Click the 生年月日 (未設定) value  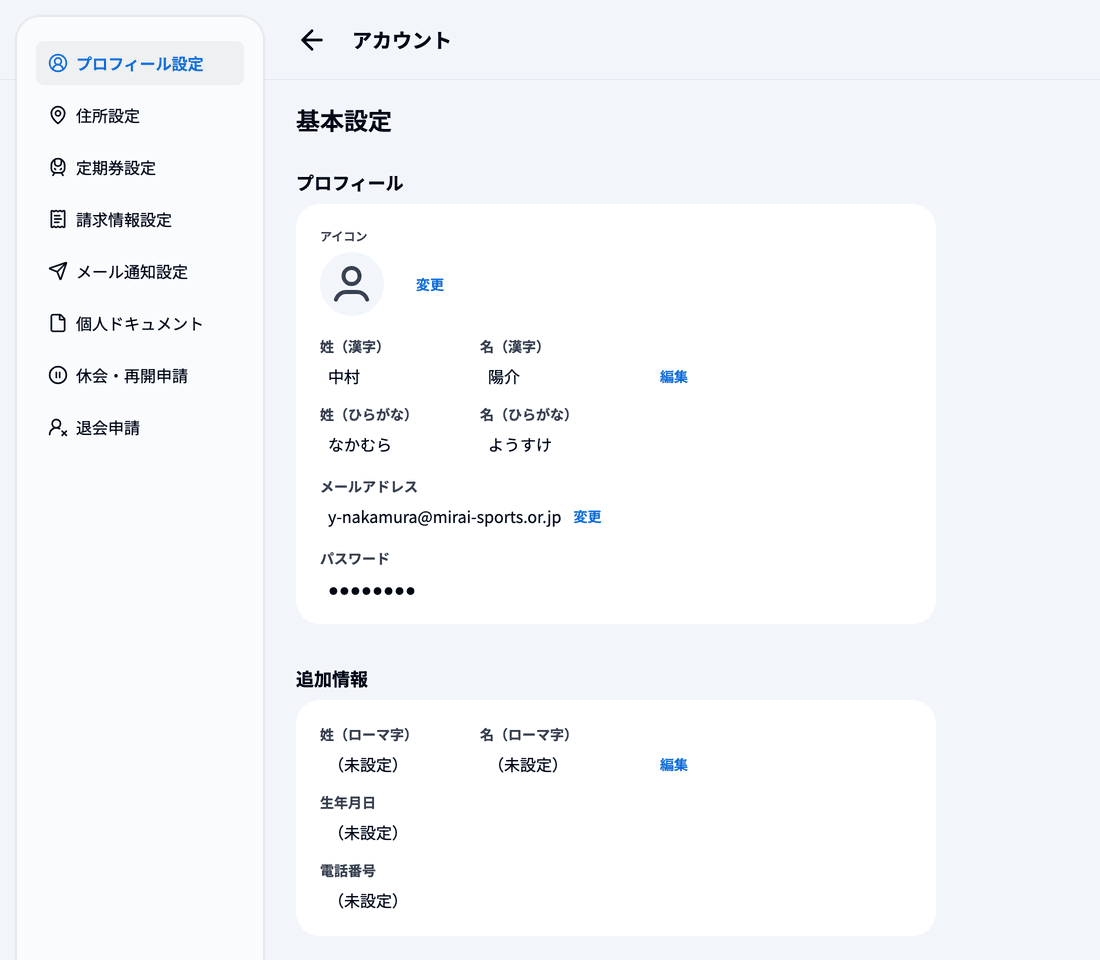[368, 832]
